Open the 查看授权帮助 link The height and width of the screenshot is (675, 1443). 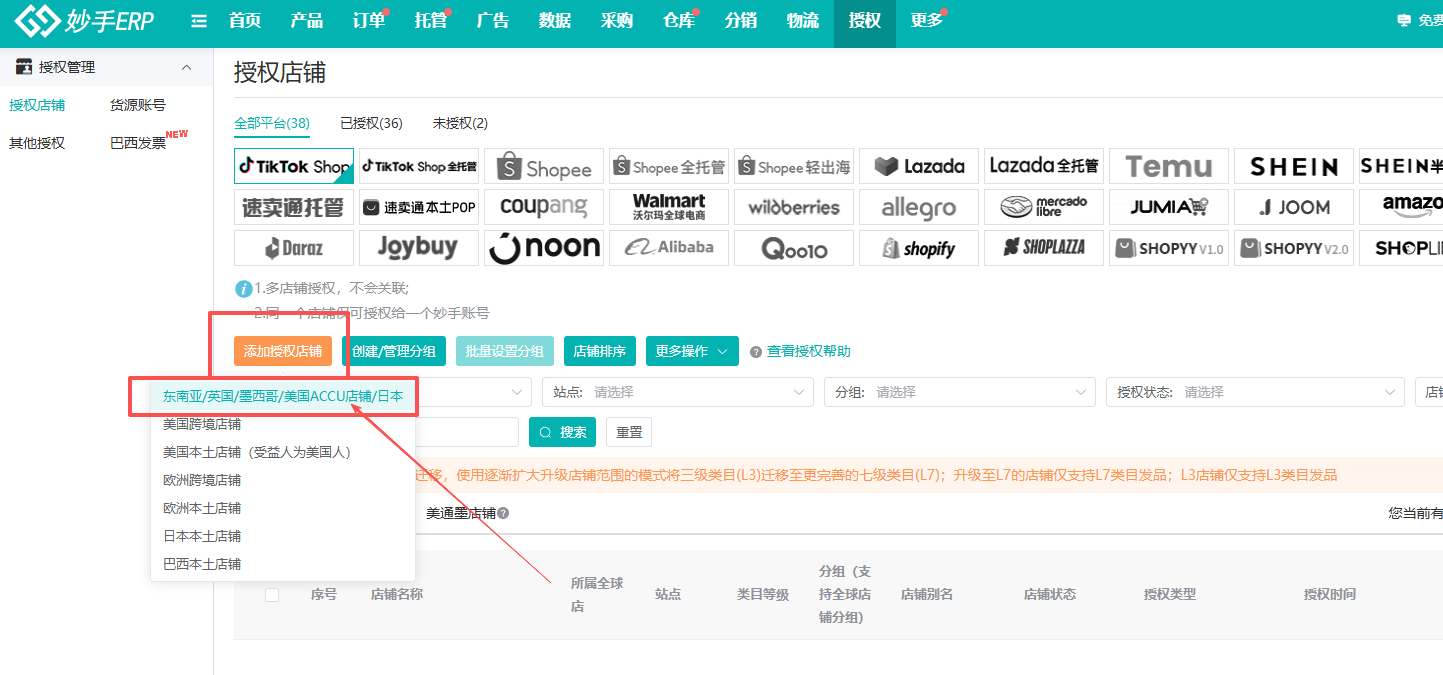point(808,351)
